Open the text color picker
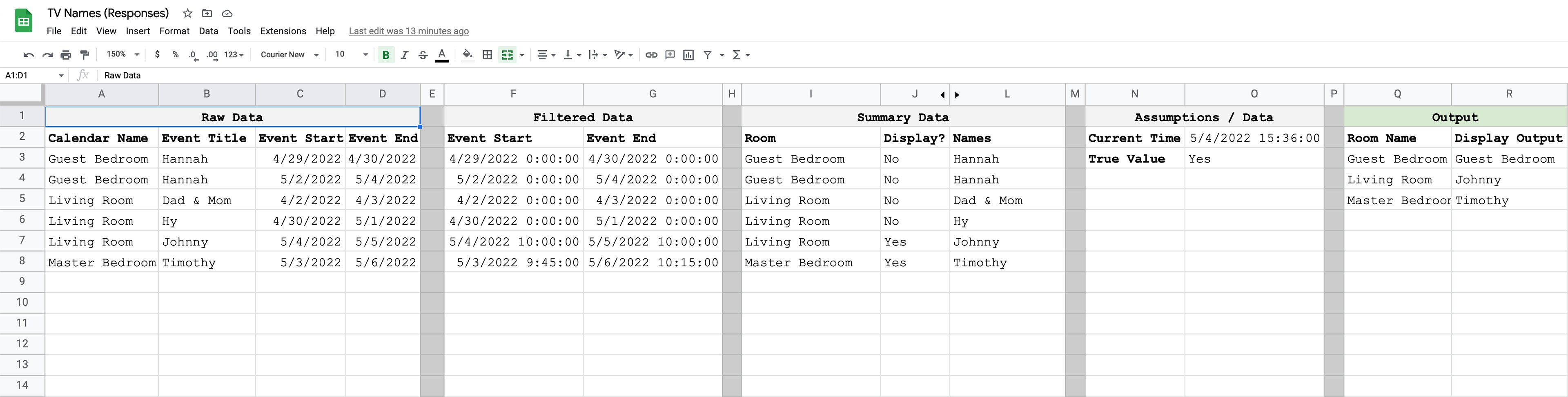1568x397 pixels. 443,55
